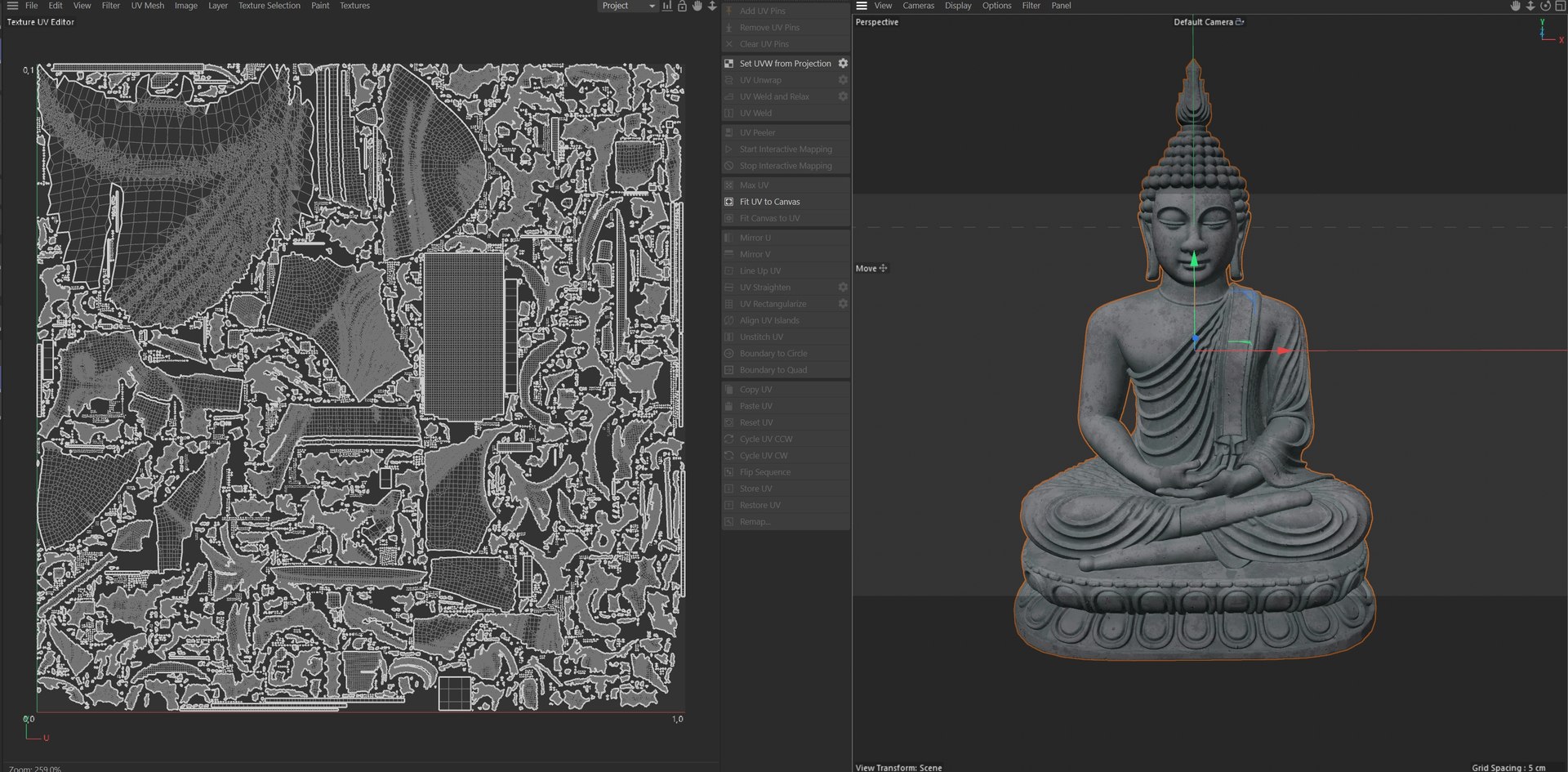Image resolution: width=1568 pixels, height=772 pixels.
Task: Click the viewport pan hand icon
Action: 1516,6
